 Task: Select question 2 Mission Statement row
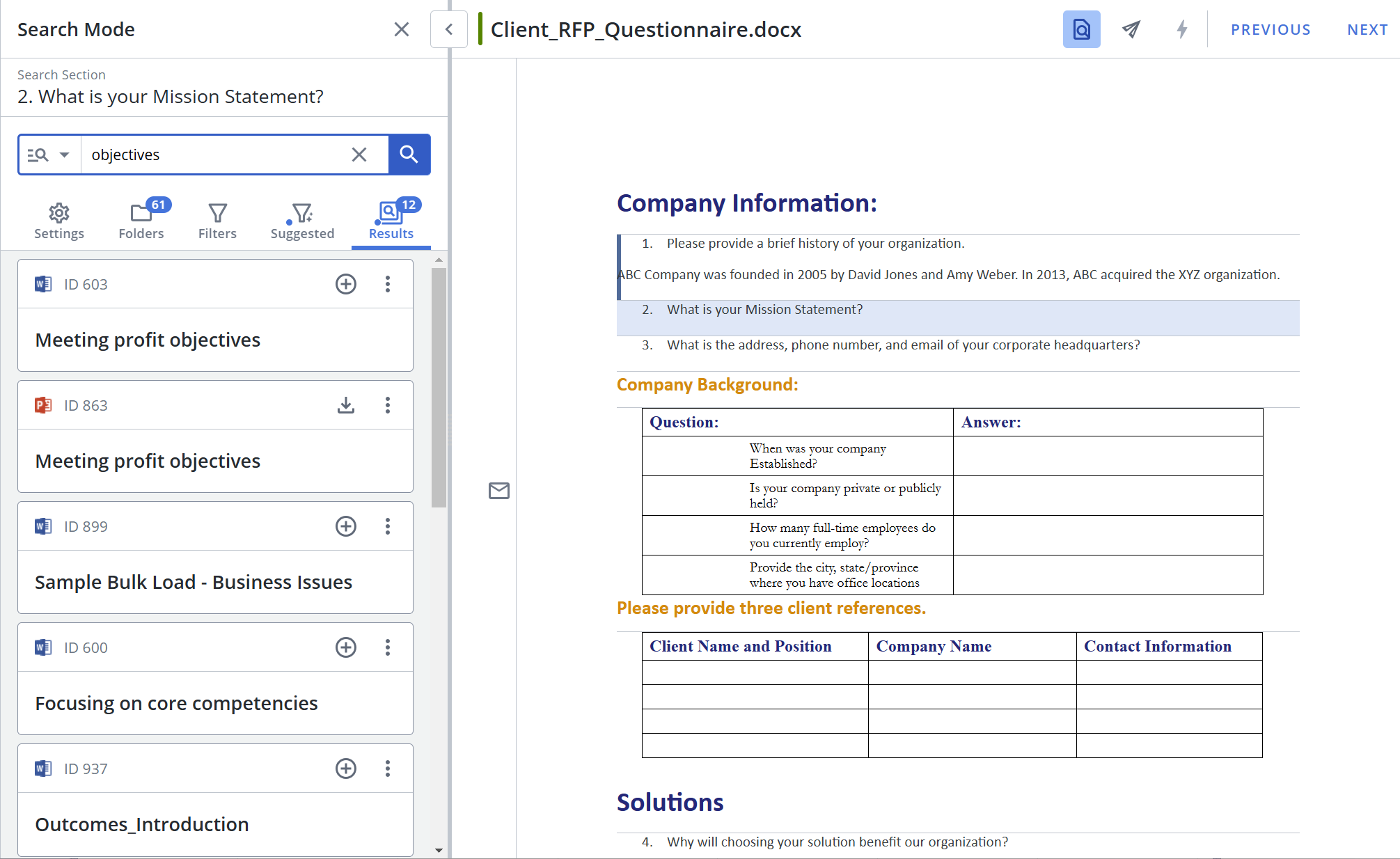(958, 318)
